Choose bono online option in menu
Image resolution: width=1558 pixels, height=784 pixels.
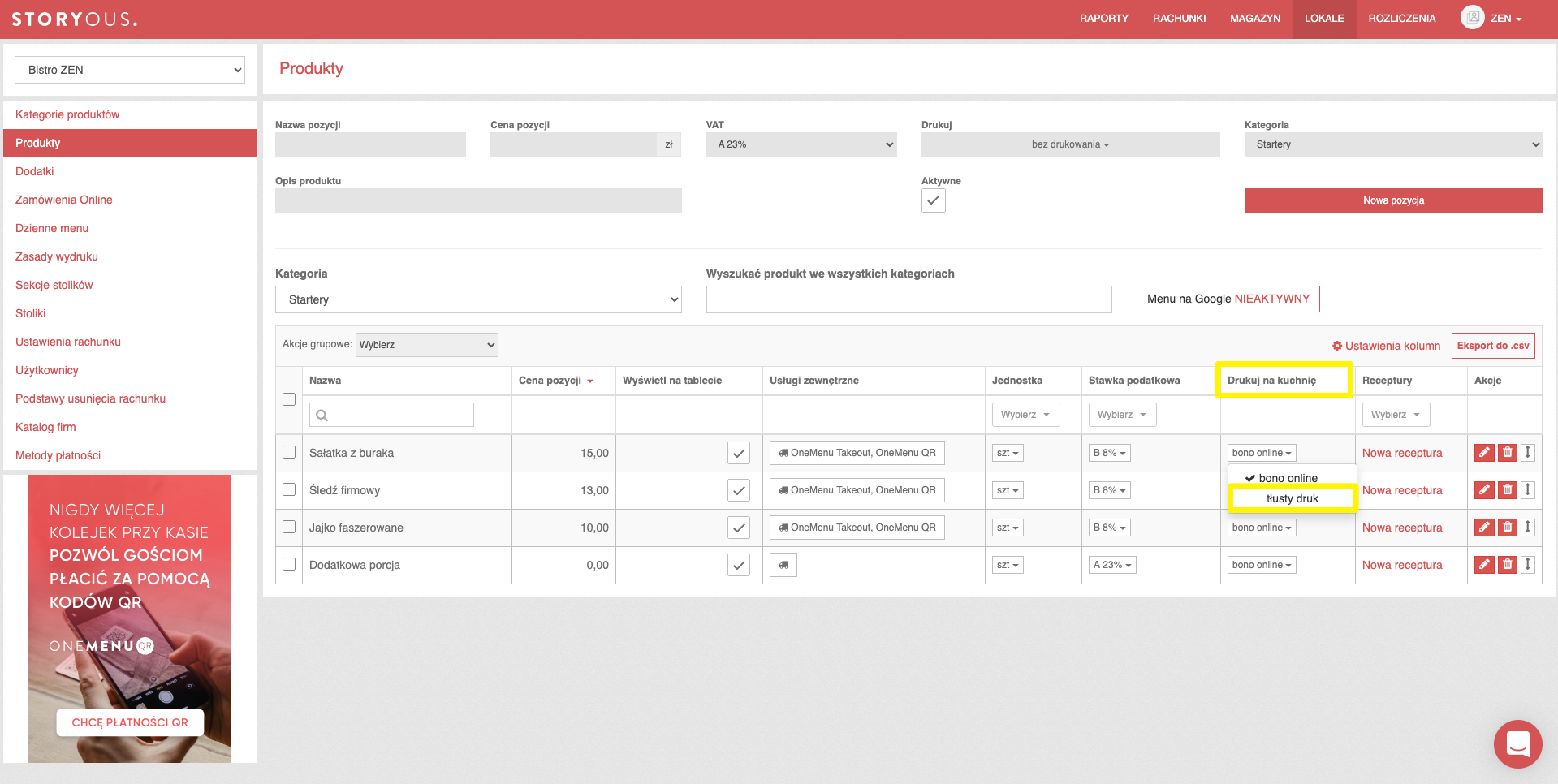[x=1292, y=478]
